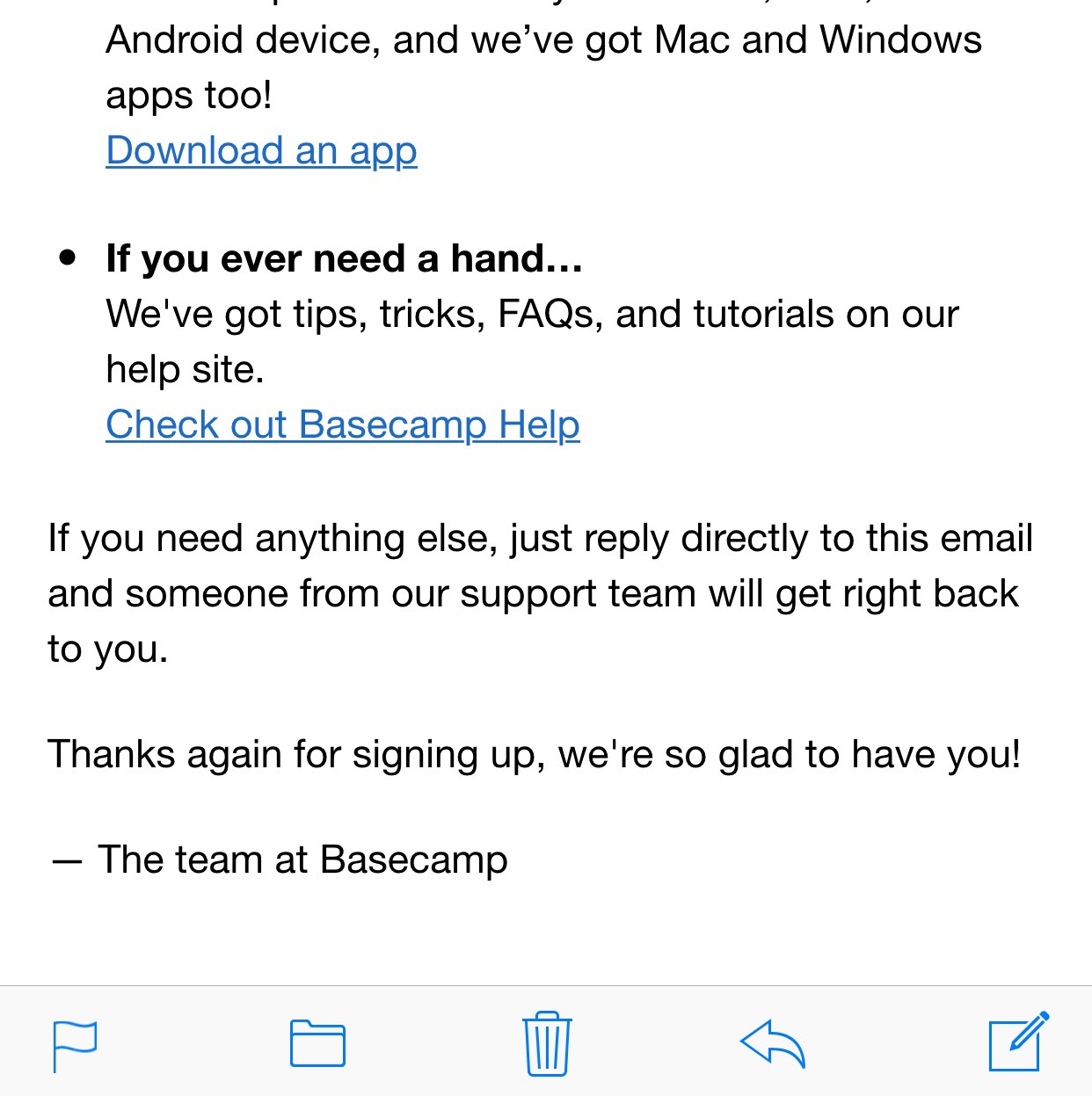
Task: Click the bullet point beside the bold heading
Action: tap(68, 258)
